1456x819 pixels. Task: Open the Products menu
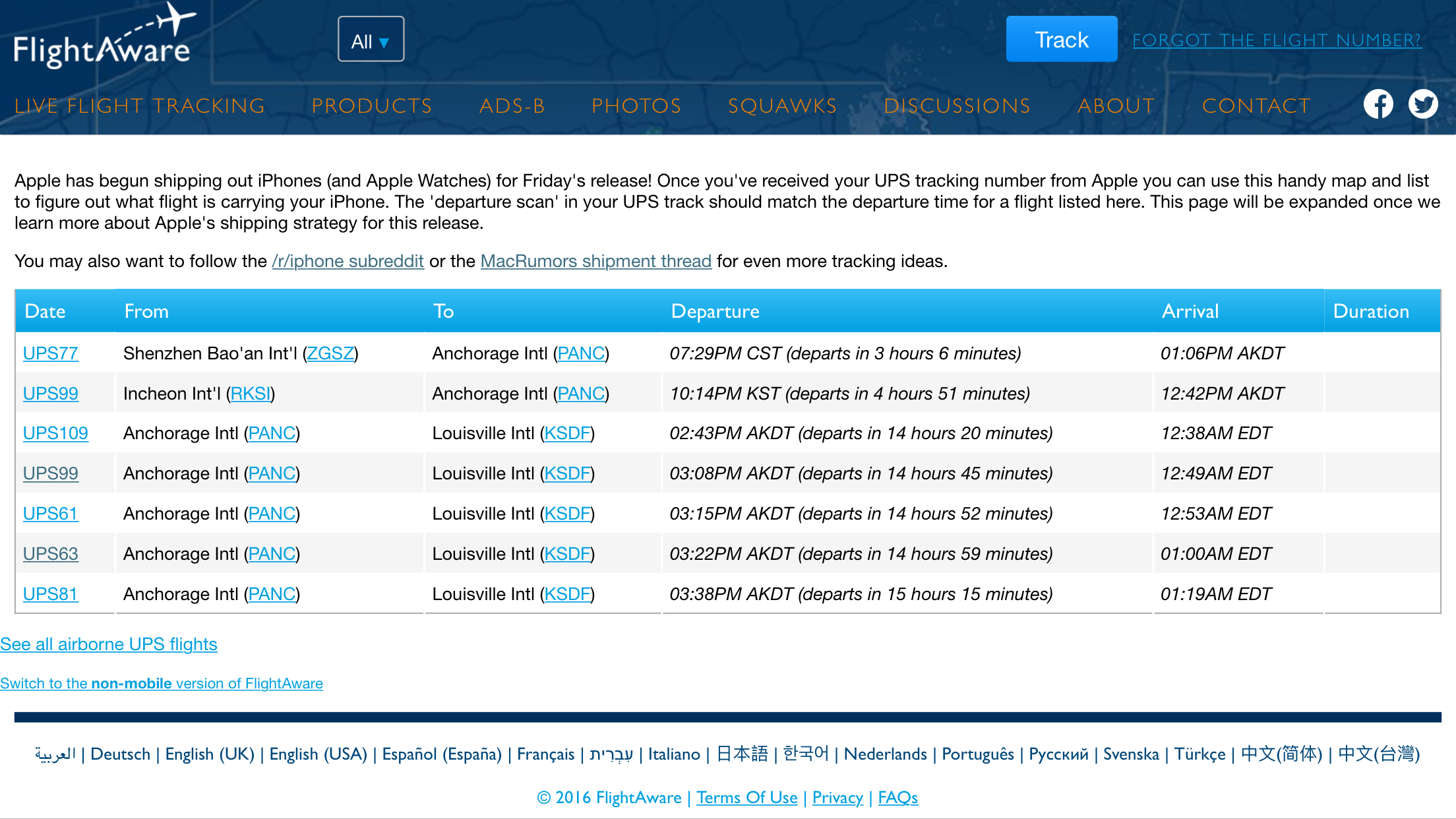(372, 106)
